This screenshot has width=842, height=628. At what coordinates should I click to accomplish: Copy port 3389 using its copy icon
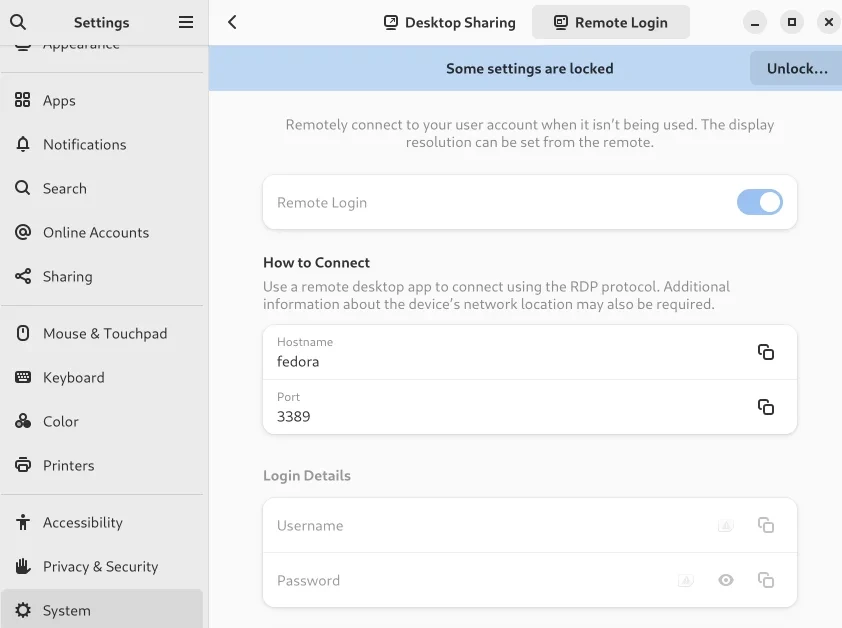[765, 407]
